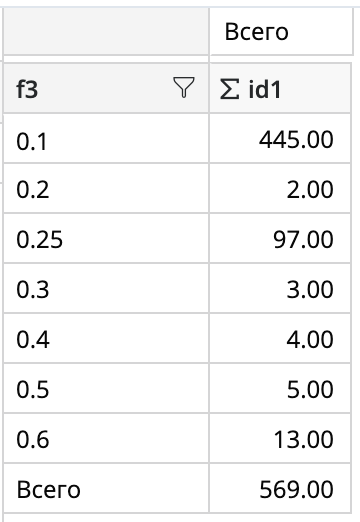
Task: Click the top Всего column header
Action: [x=282, y=32]
